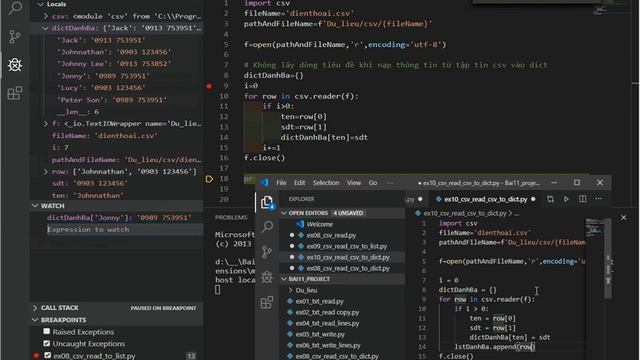Open ex05_txt_write.py file
Screen dimensions: 640x360
tap(320, 334)
